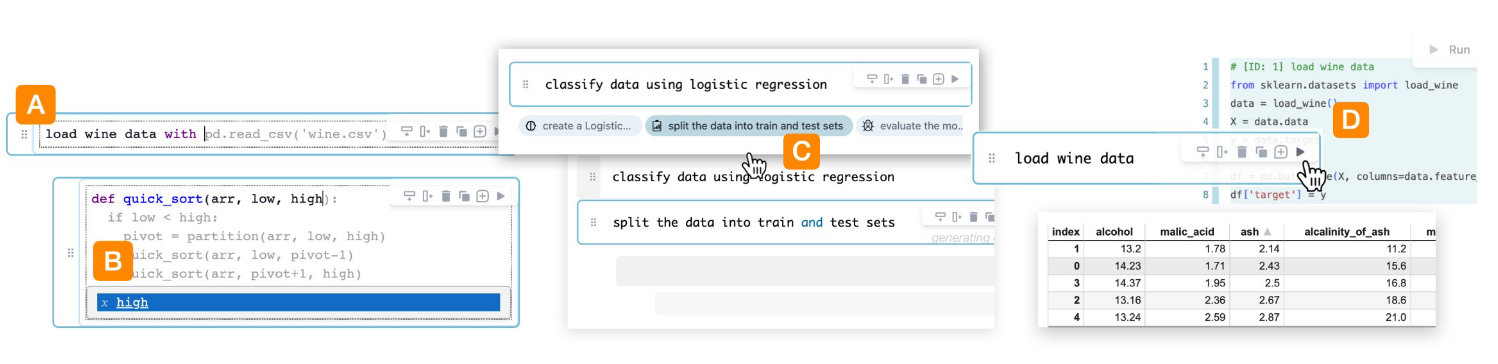Sort table by the ash column header

point(1253,231)
